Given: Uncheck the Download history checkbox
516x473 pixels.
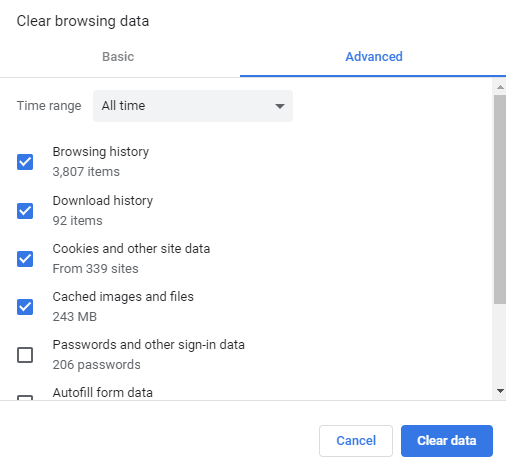Looking at the screenshot, I should pos(25,211).
